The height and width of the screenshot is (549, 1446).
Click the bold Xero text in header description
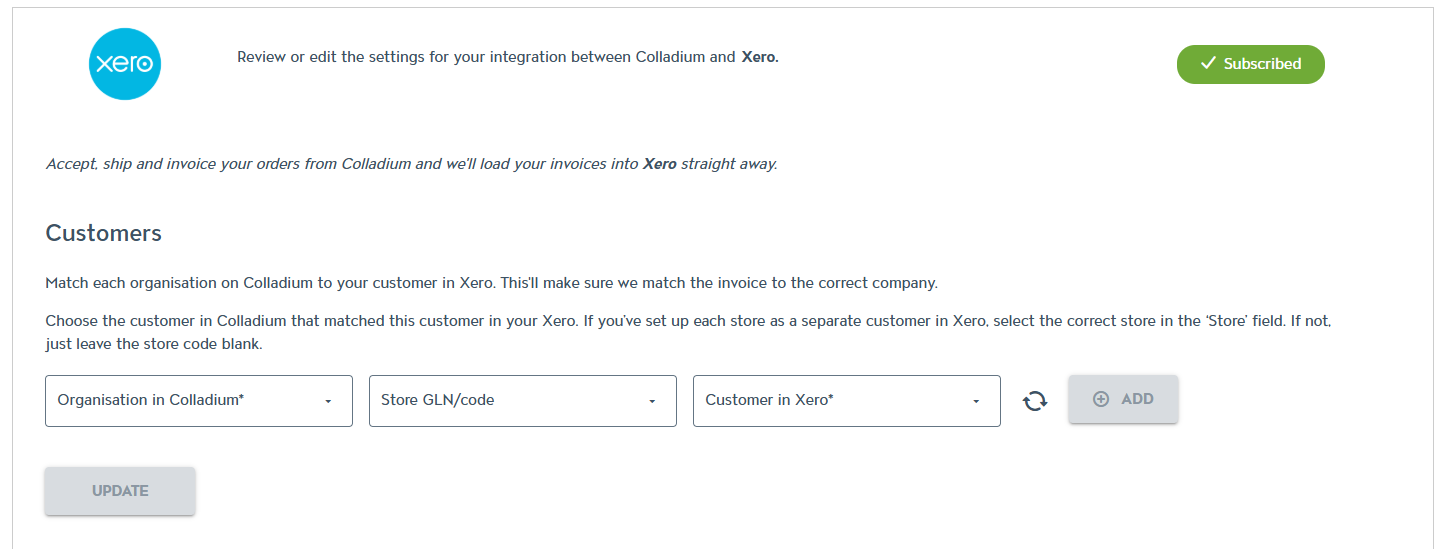[759, 57]
